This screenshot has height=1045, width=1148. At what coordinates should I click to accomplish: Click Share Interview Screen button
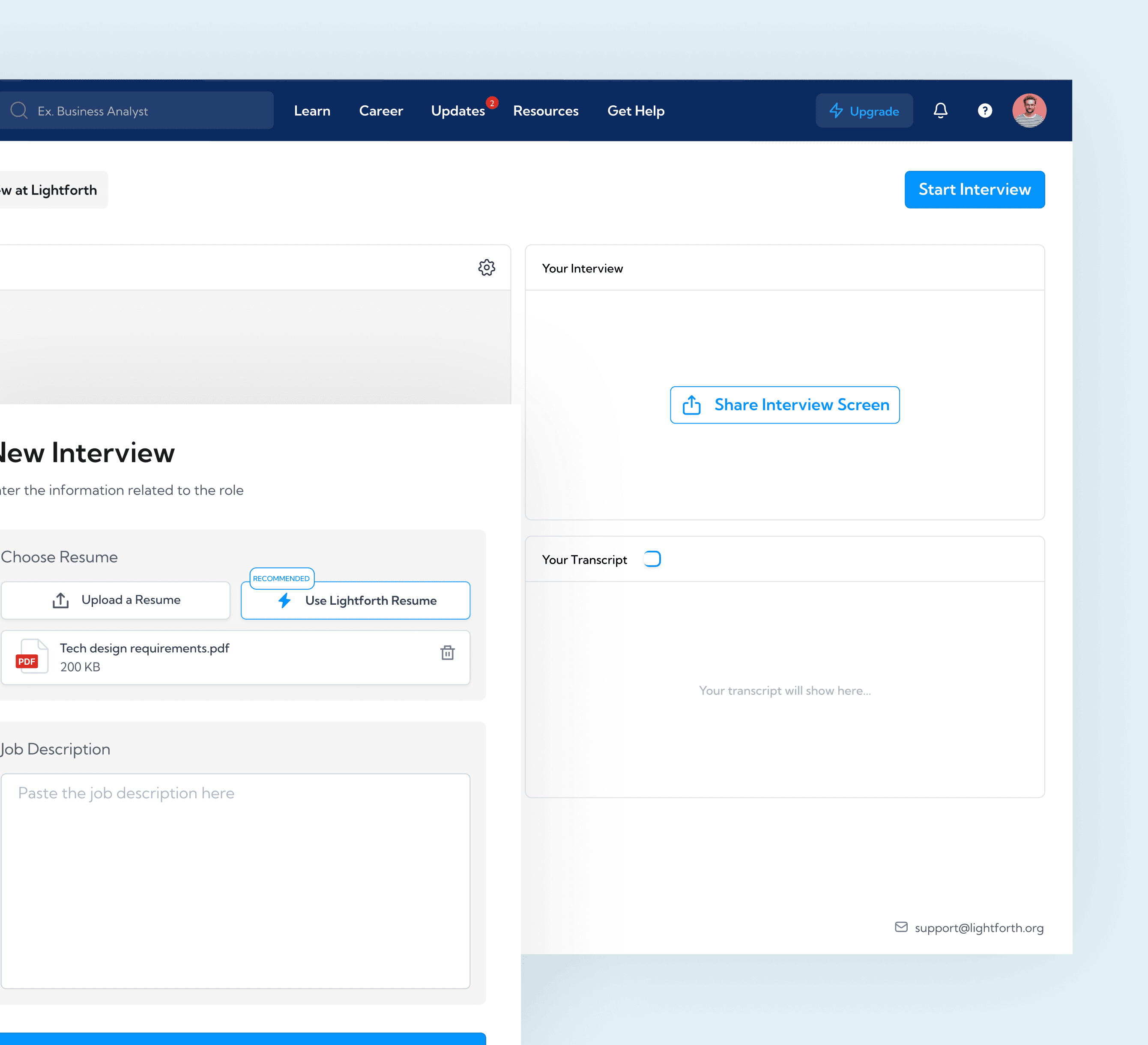pos(785,405)
